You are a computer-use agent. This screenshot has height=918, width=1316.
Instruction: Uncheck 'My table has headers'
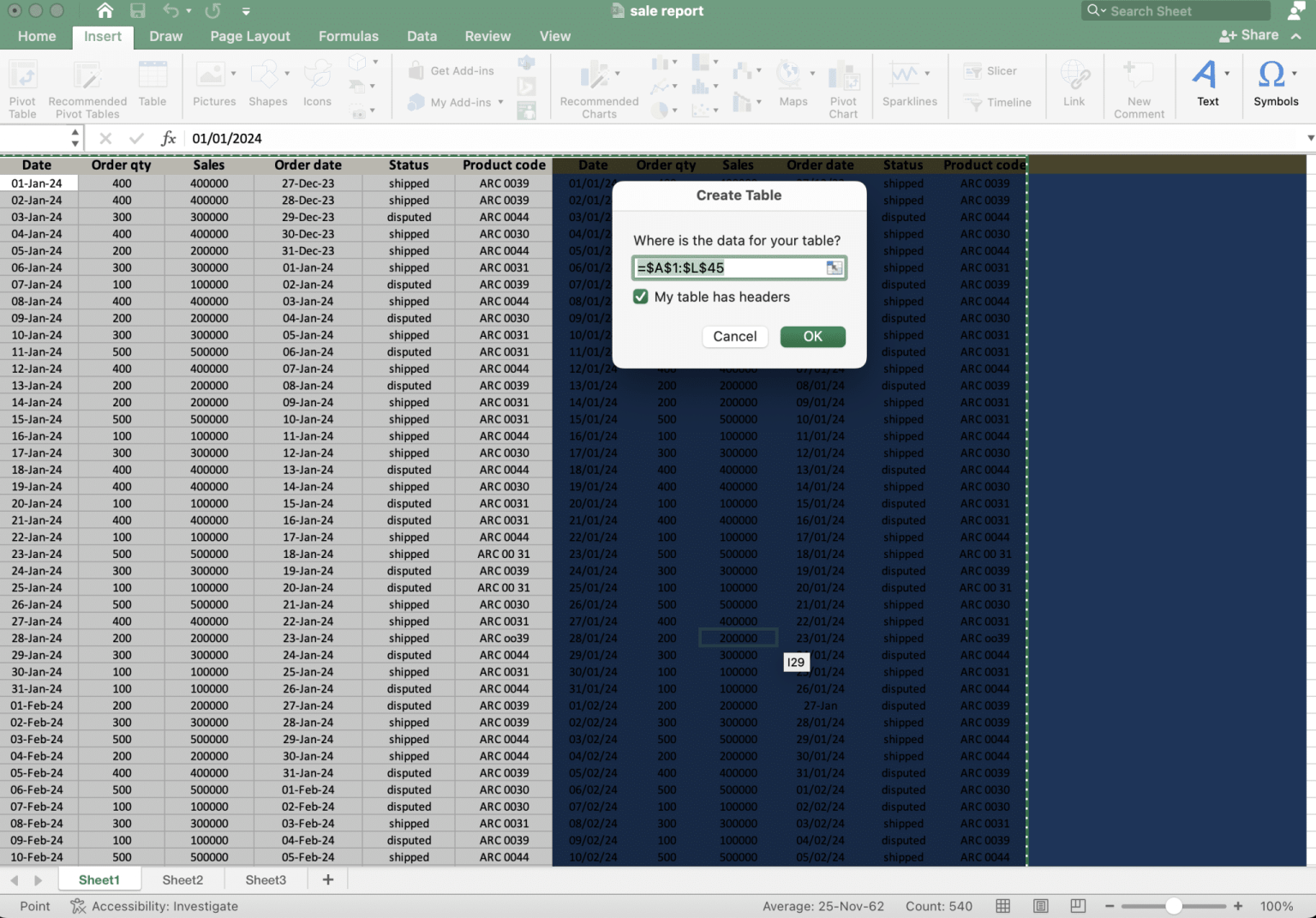[641, 297]
